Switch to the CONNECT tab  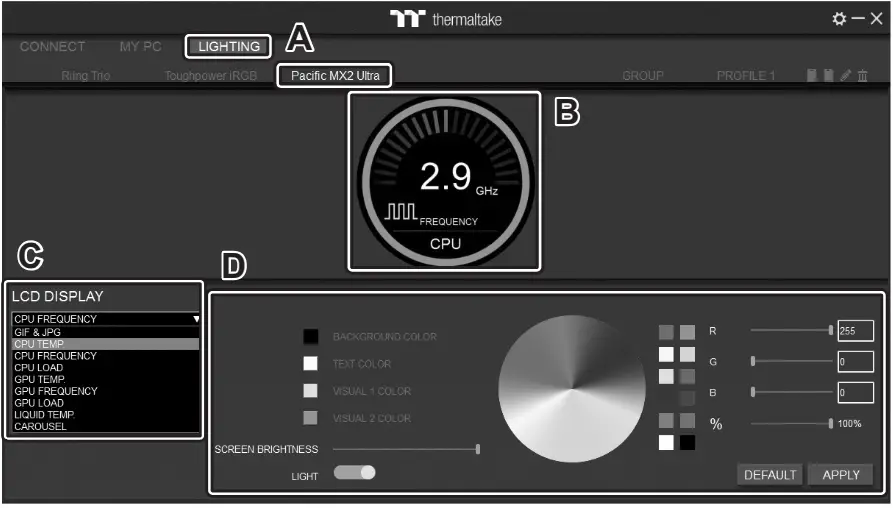tap(52, 47)
